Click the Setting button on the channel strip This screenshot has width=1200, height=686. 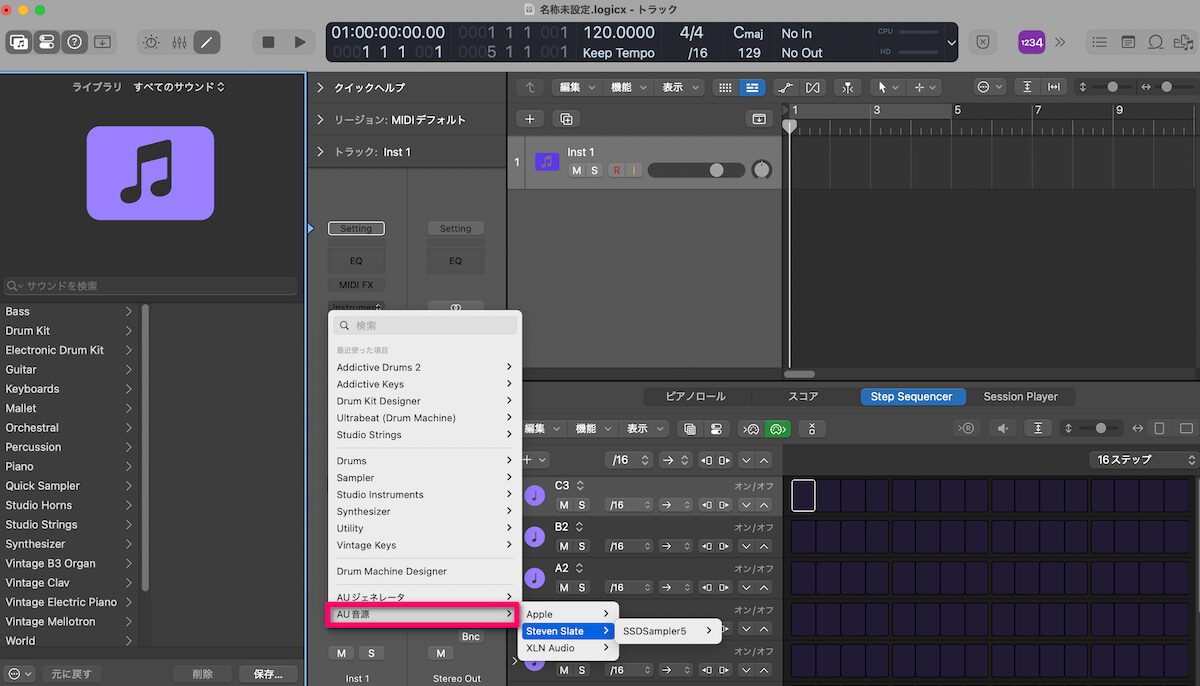pos(356,228)
